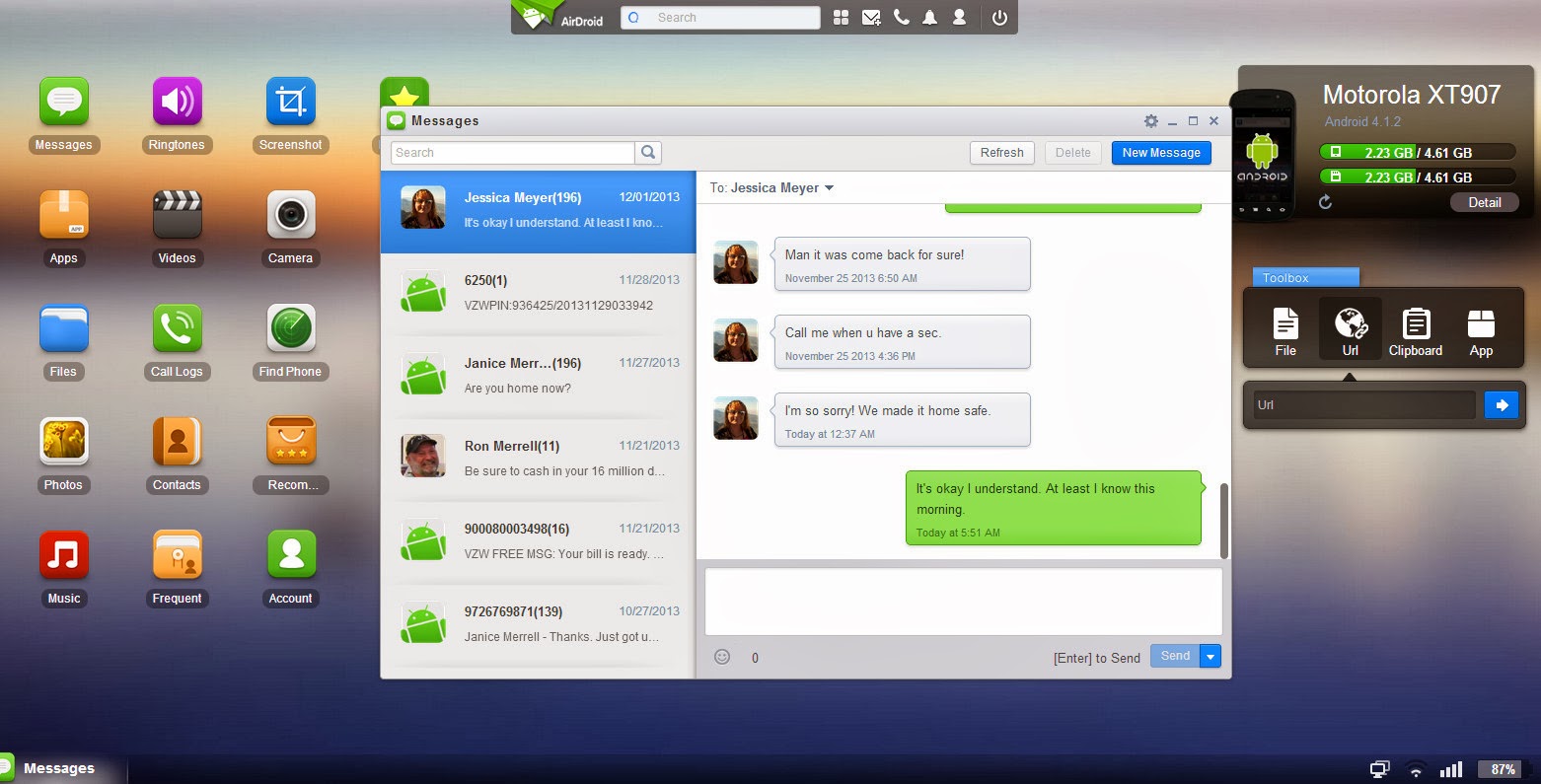Open the Apps icon
The image size is (1541, 784).
pyautogui.click(x=64, y=216)
